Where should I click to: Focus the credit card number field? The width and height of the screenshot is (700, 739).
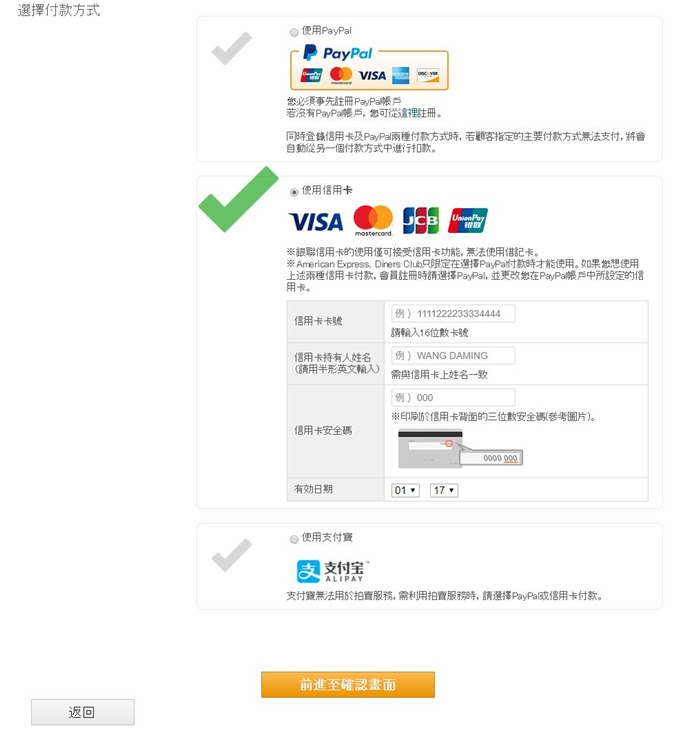453,313
